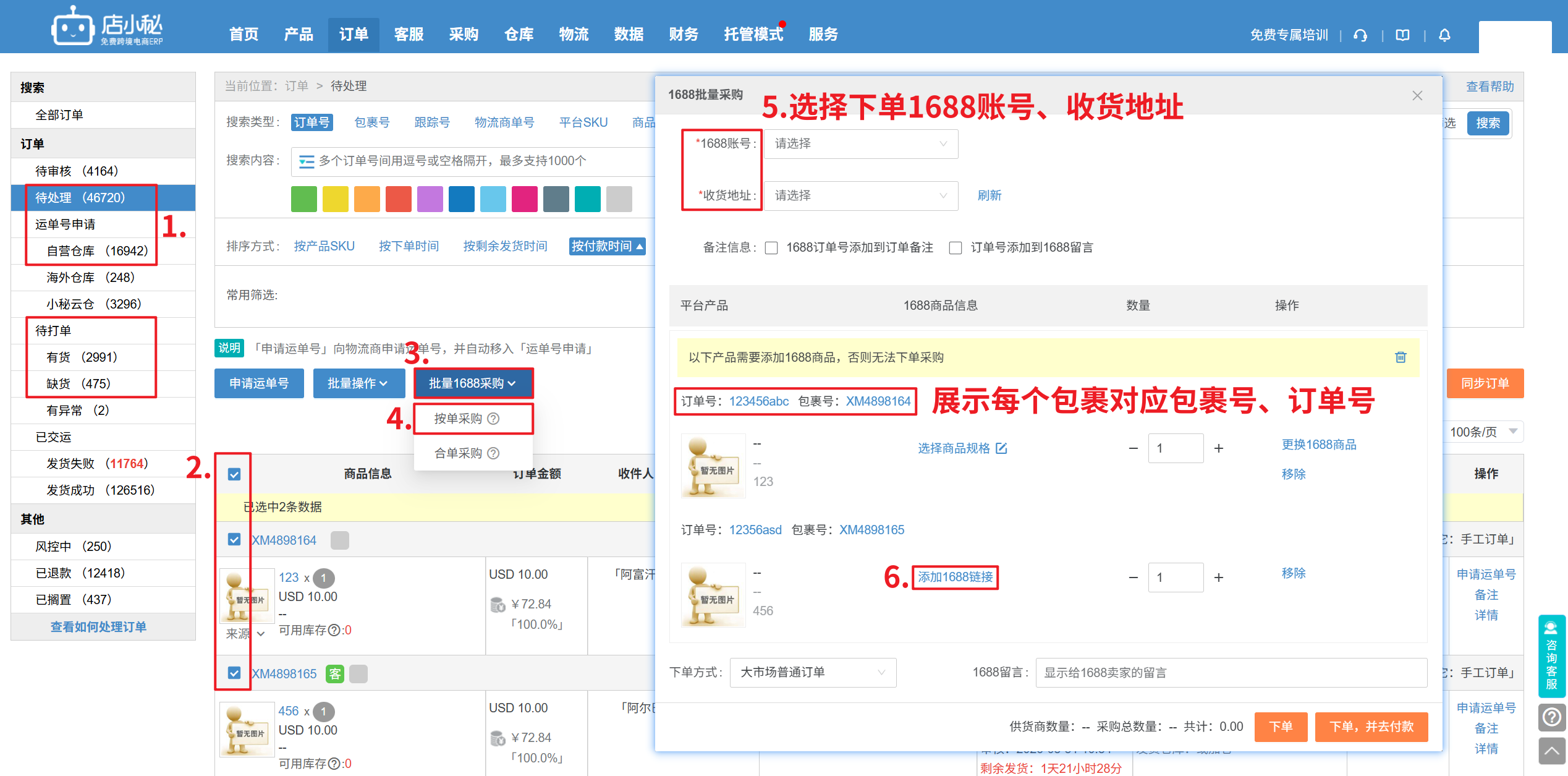Click the 下单，并去付款 button
This screenshot has height=776, width=1568.
1371,727
